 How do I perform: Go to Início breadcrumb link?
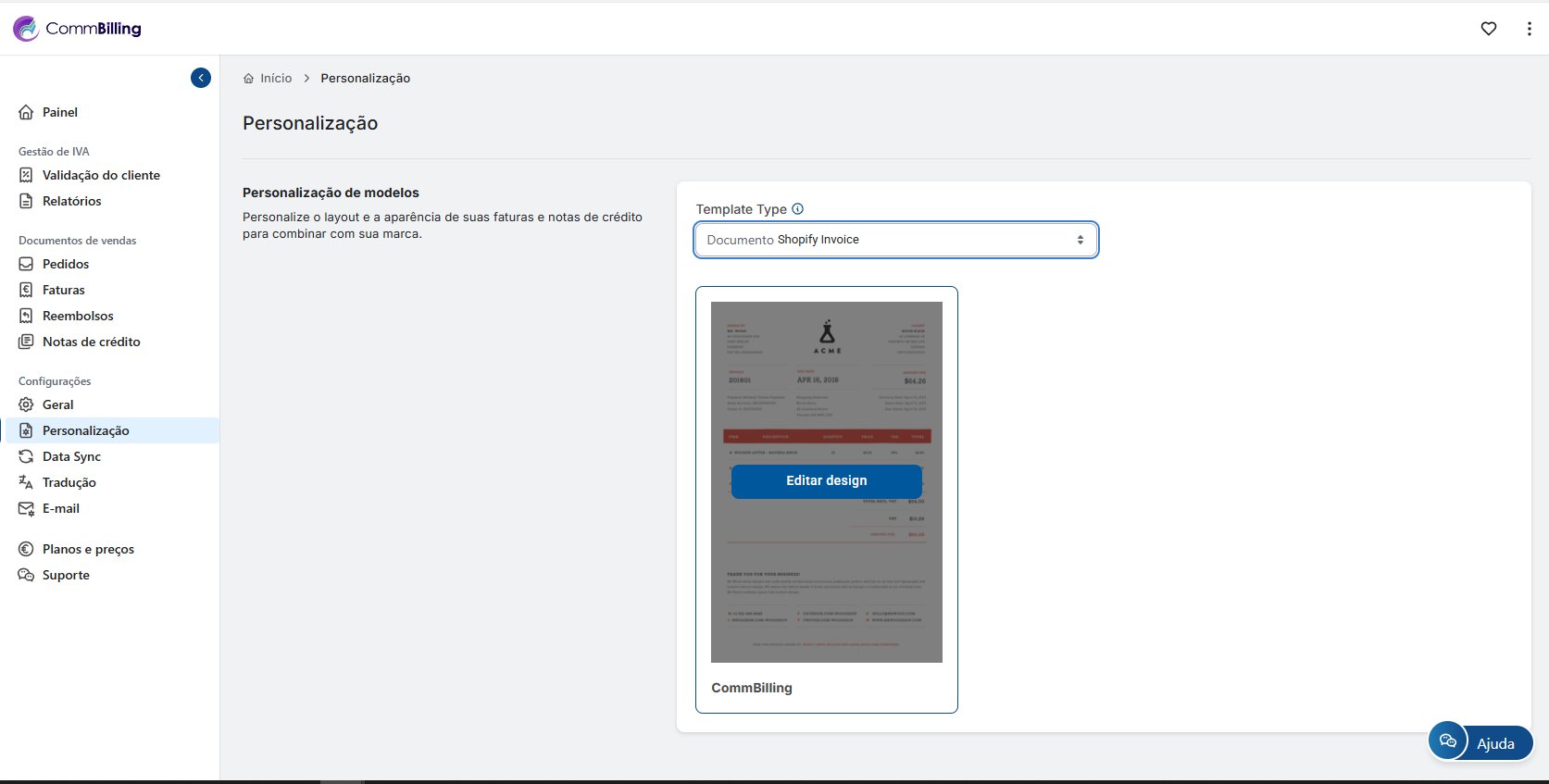(x=275, y=79)
